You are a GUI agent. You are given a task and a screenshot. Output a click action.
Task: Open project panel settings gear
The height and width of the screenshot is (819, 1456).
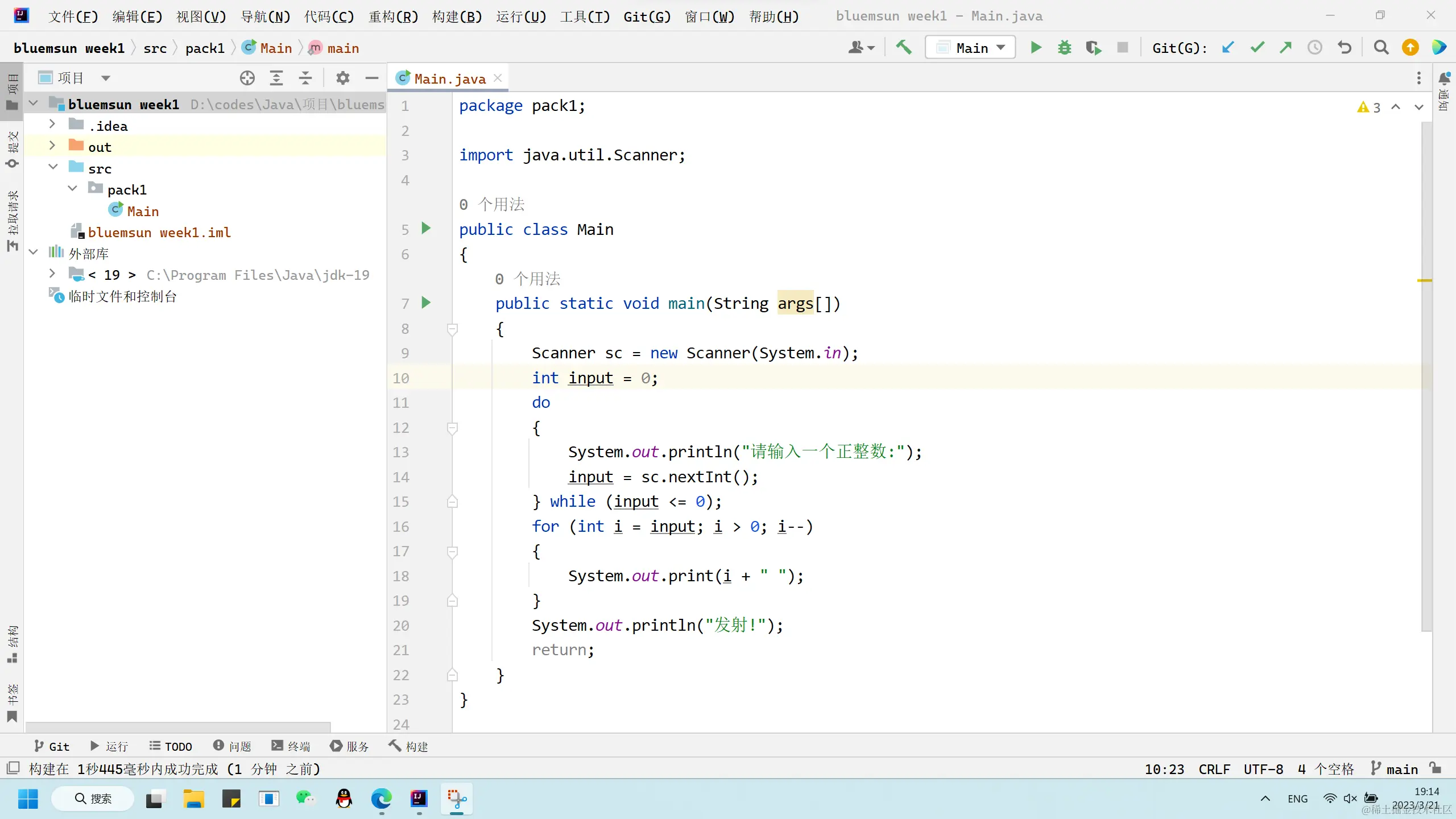tap(342, 78)
